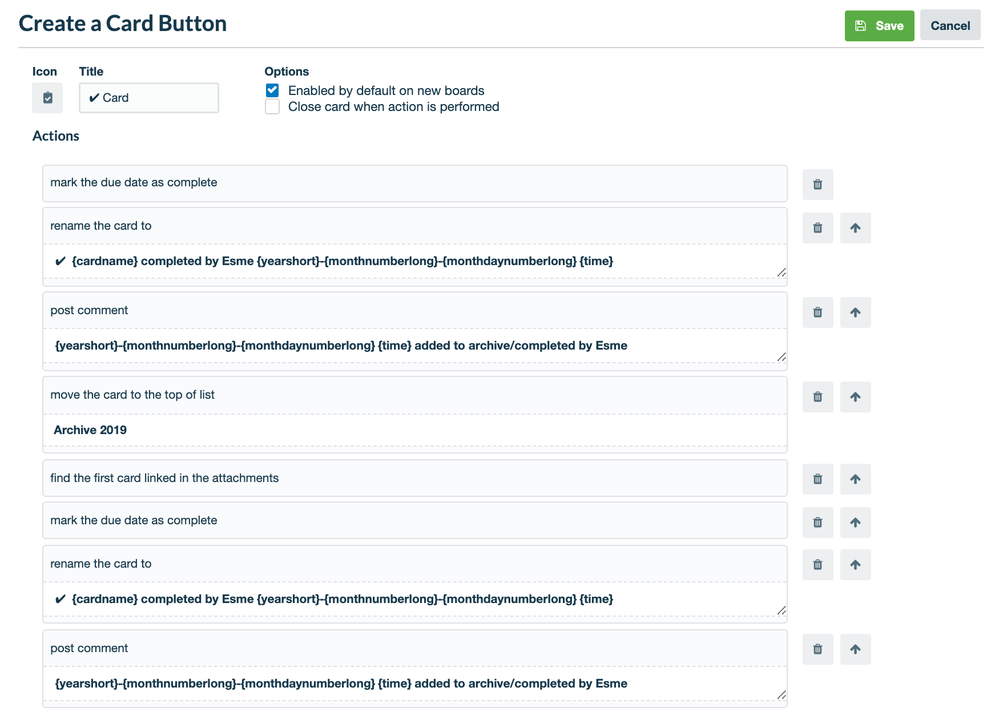
Task: Cancel creating the card button
Action: click(x=949, y=25)
